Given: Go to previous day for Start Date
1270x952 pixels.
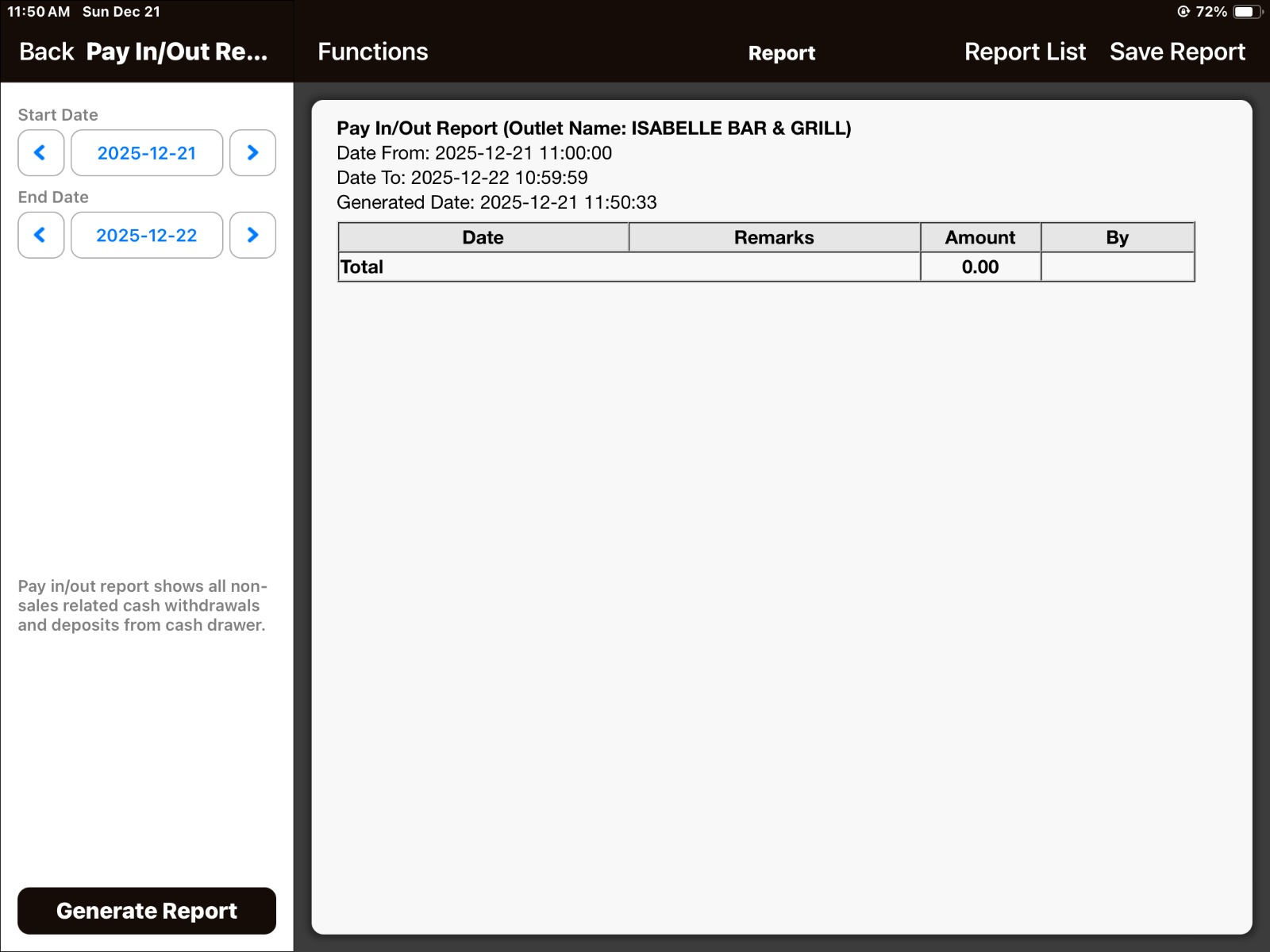Looking at the screenshot, I should point(40,153).
